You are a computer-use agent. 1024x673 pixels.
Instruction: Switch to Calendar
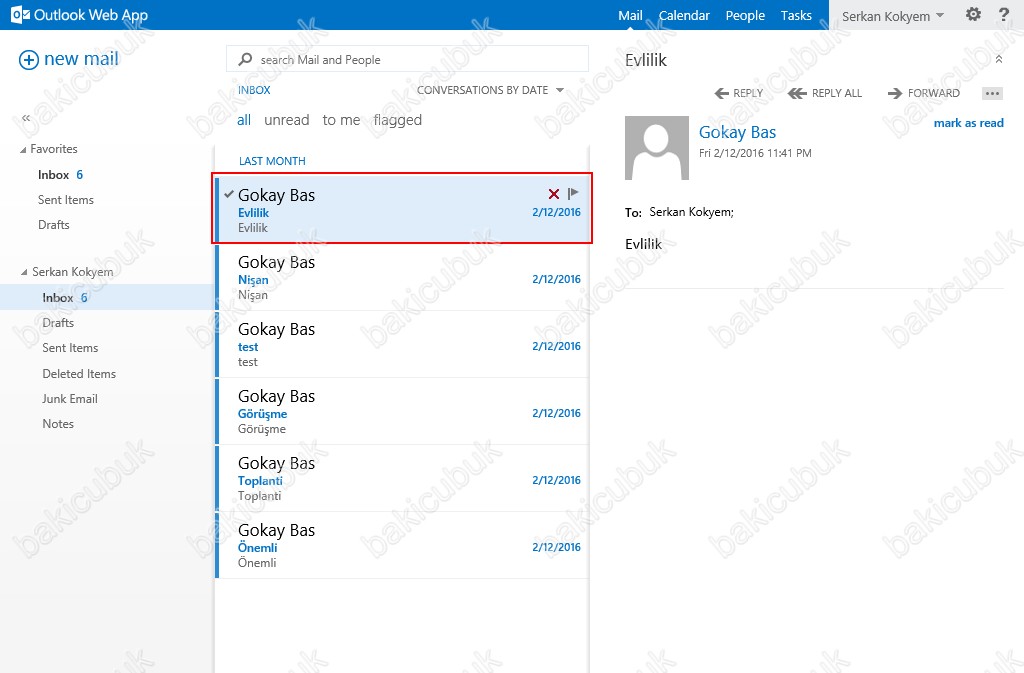(684, 15)
